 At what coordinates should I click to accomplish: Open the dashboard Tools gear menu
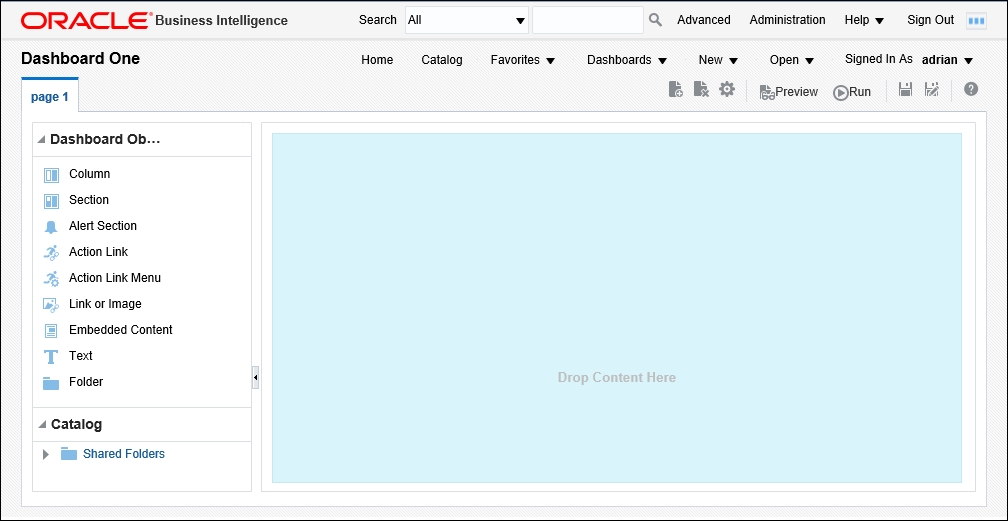727,89
